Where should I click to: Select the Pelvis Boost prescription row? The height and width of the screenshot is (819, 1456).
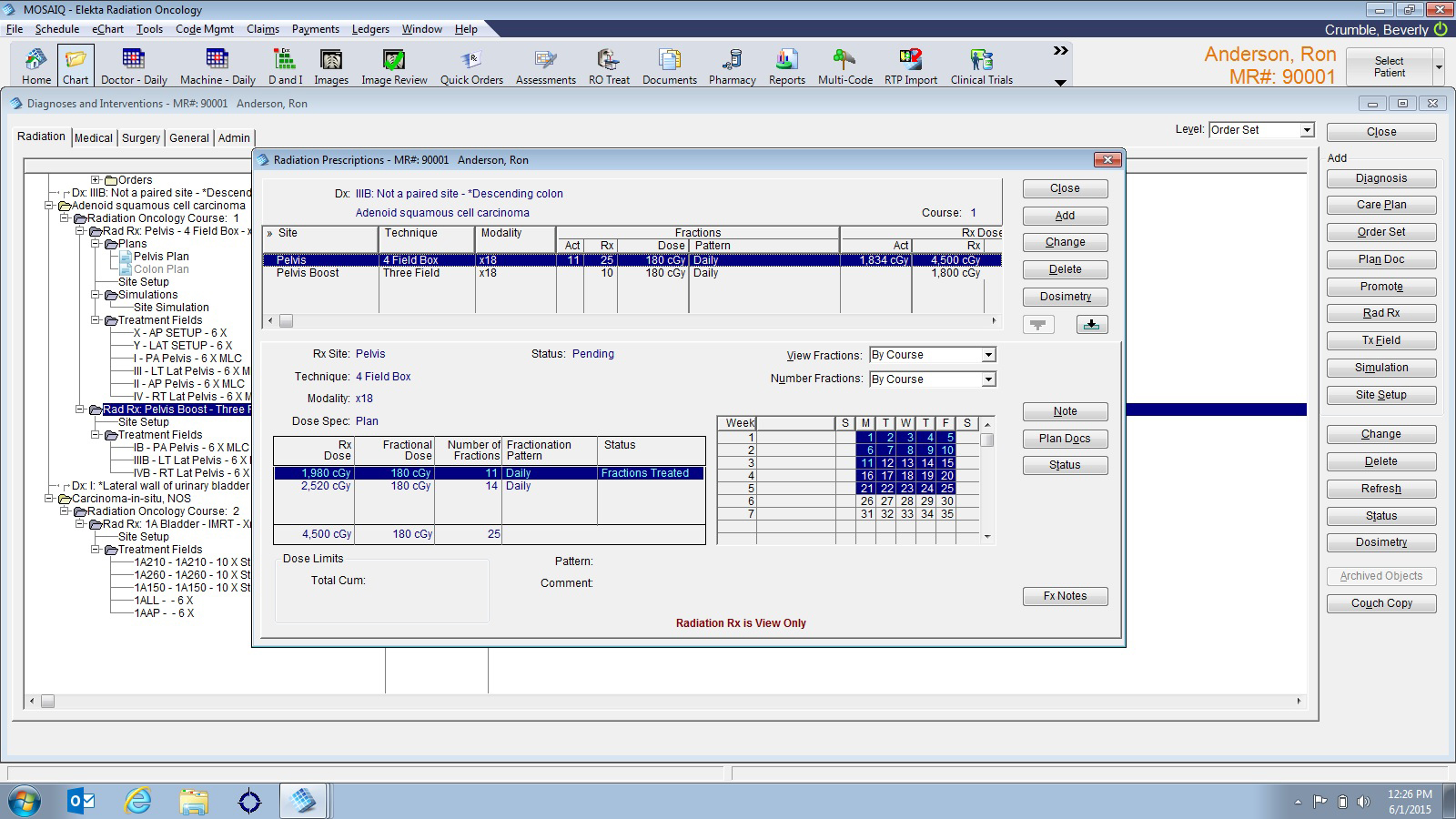(x=632, y=273)
